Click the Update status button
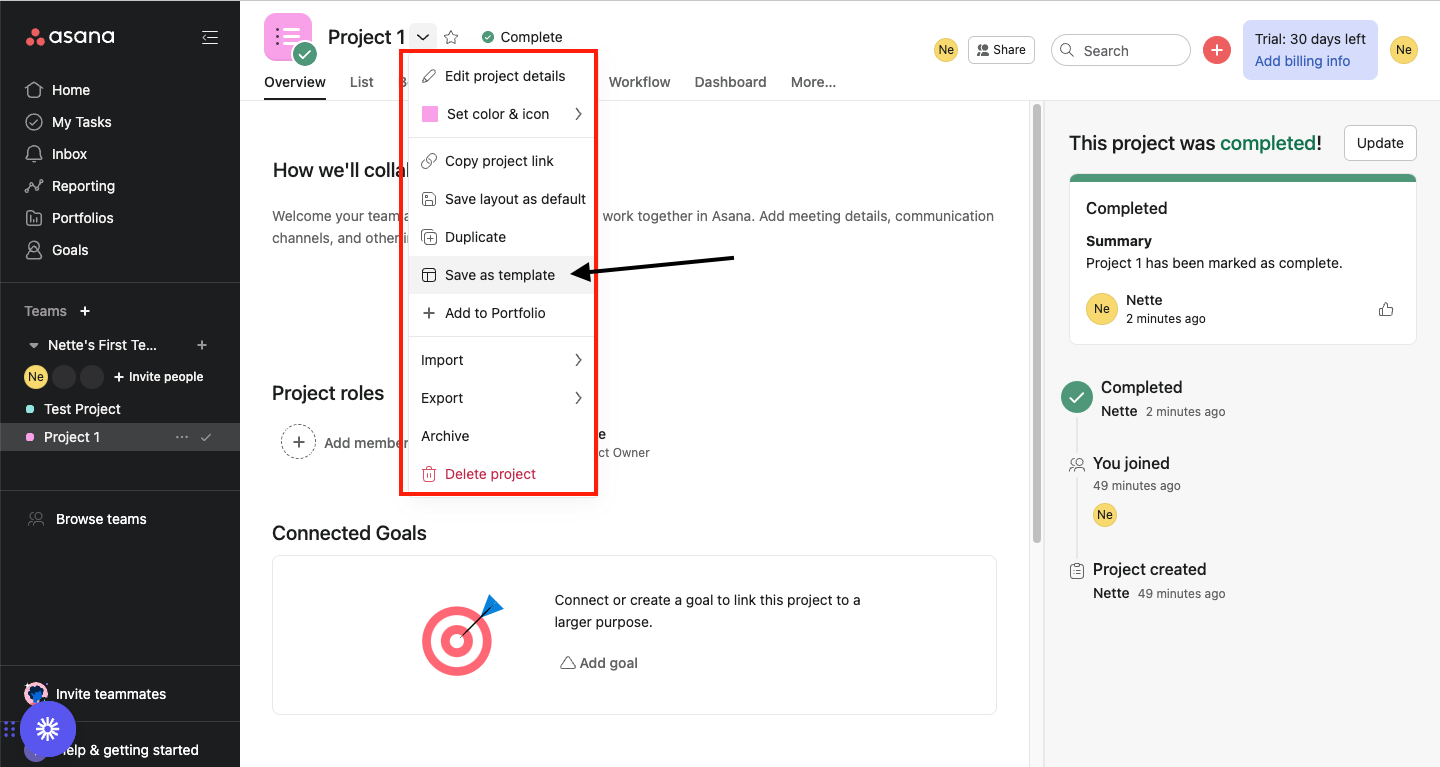Viewport: 1440px width, 767px height. 1380,143
